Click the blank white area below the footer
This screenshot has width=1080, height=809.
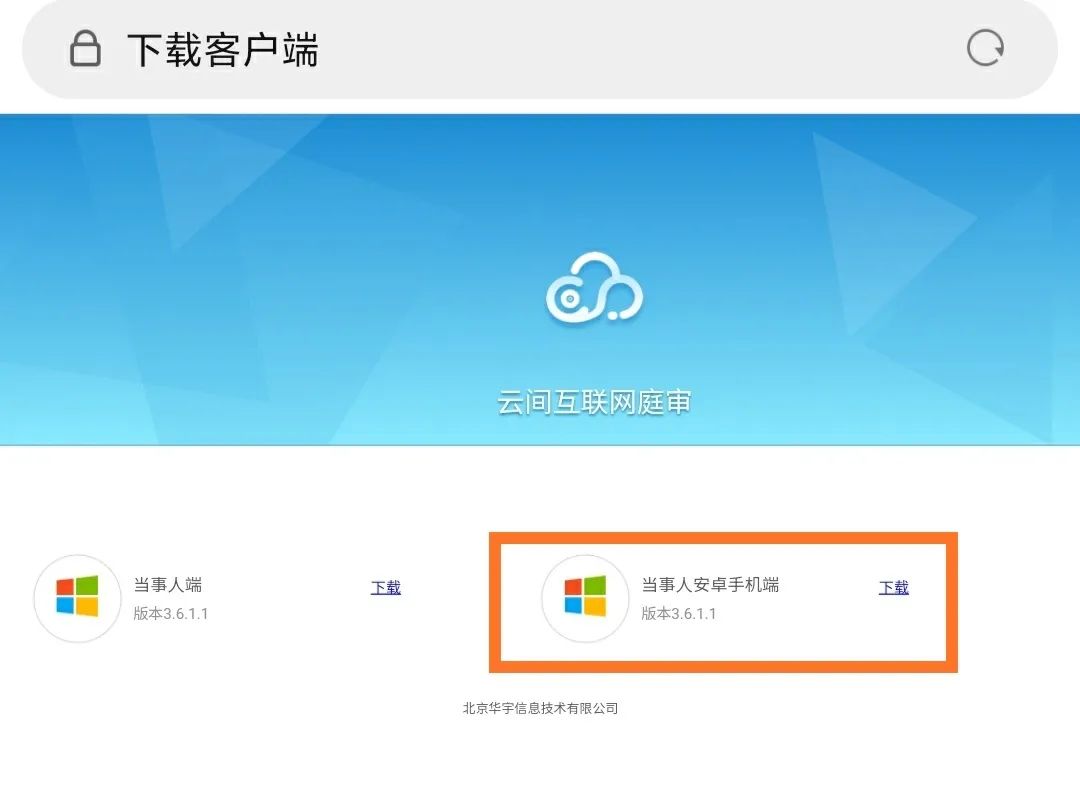coord(540,764)
